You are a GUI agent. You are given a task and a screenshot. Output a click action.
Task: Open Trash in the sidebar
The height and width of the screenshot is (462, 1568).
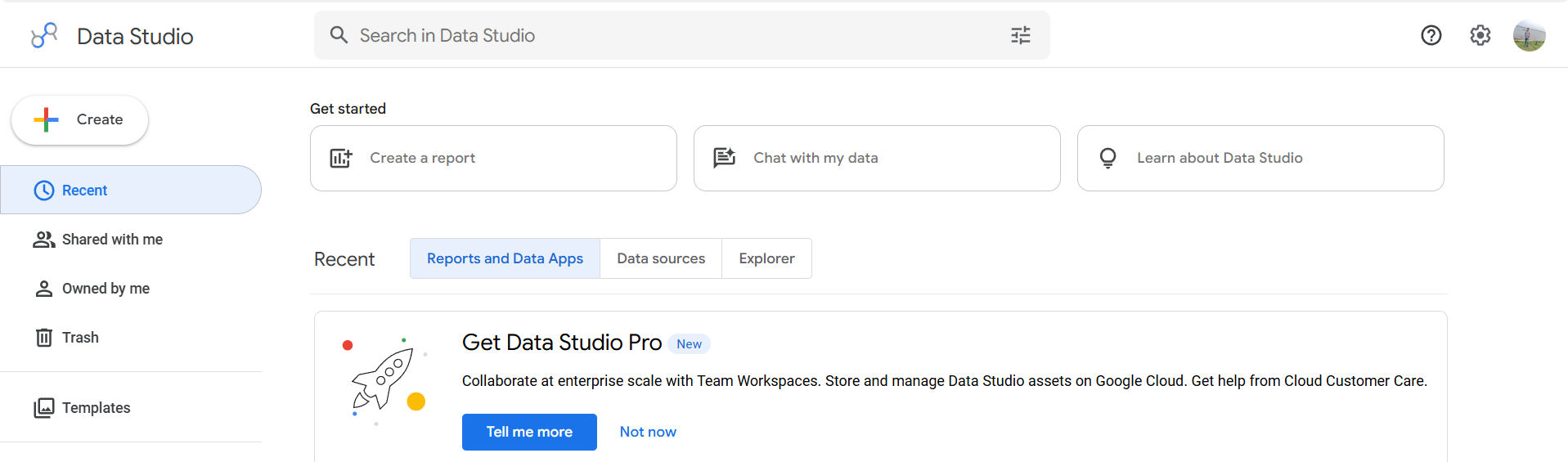131,338
